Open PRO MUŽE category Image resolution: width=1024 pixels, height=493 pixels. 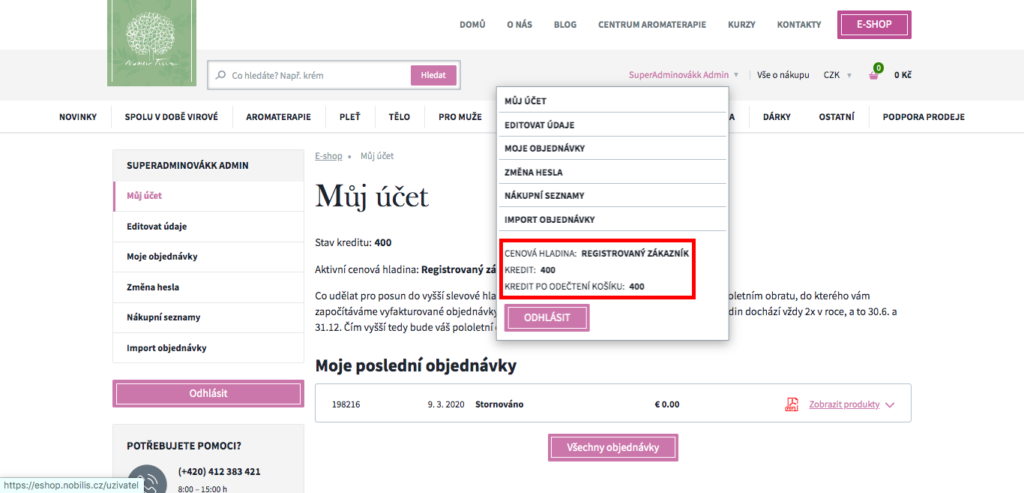point(460,117)
